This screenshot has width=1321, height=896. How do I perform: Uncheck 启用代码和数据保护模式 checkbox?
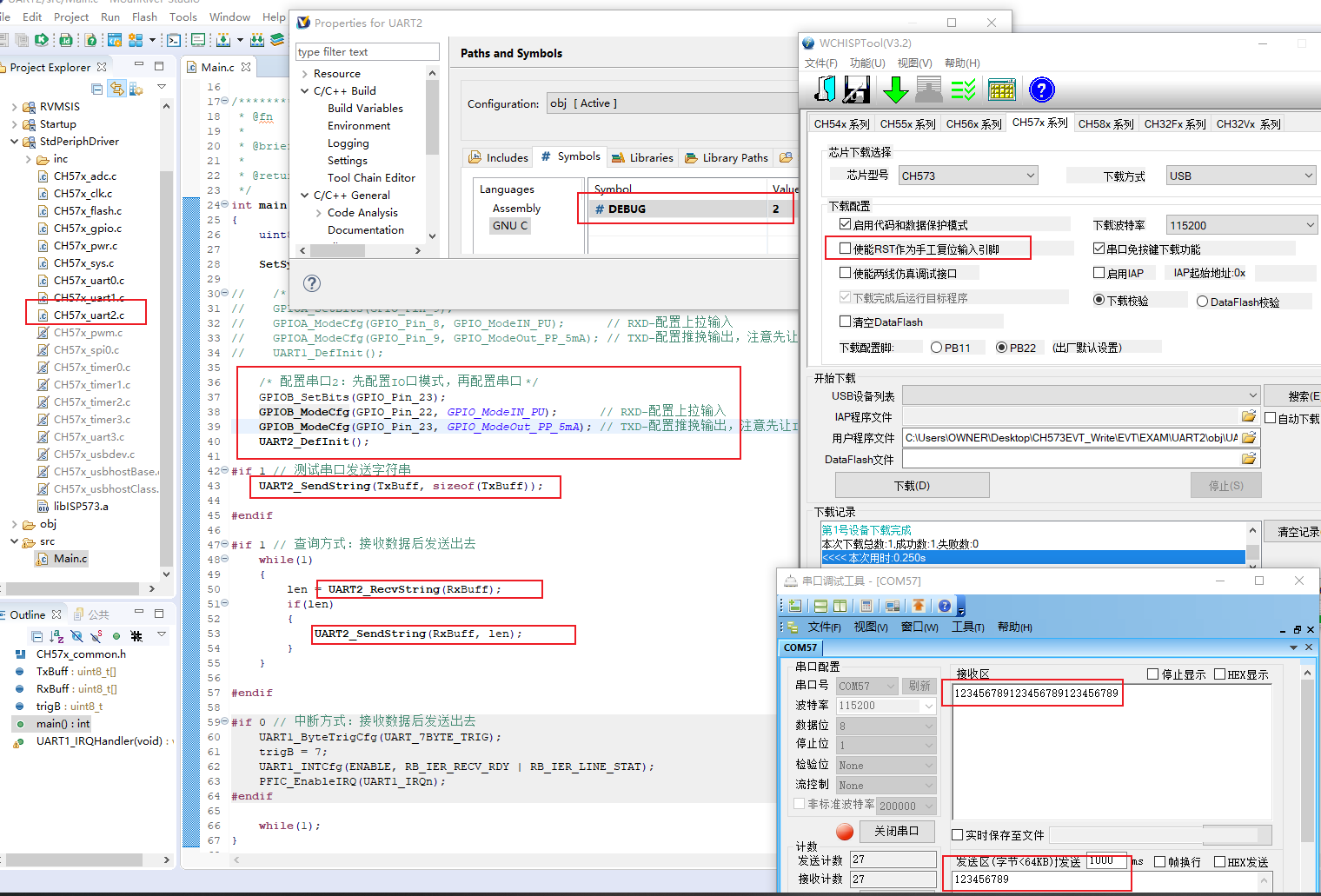tap(845, 224)
